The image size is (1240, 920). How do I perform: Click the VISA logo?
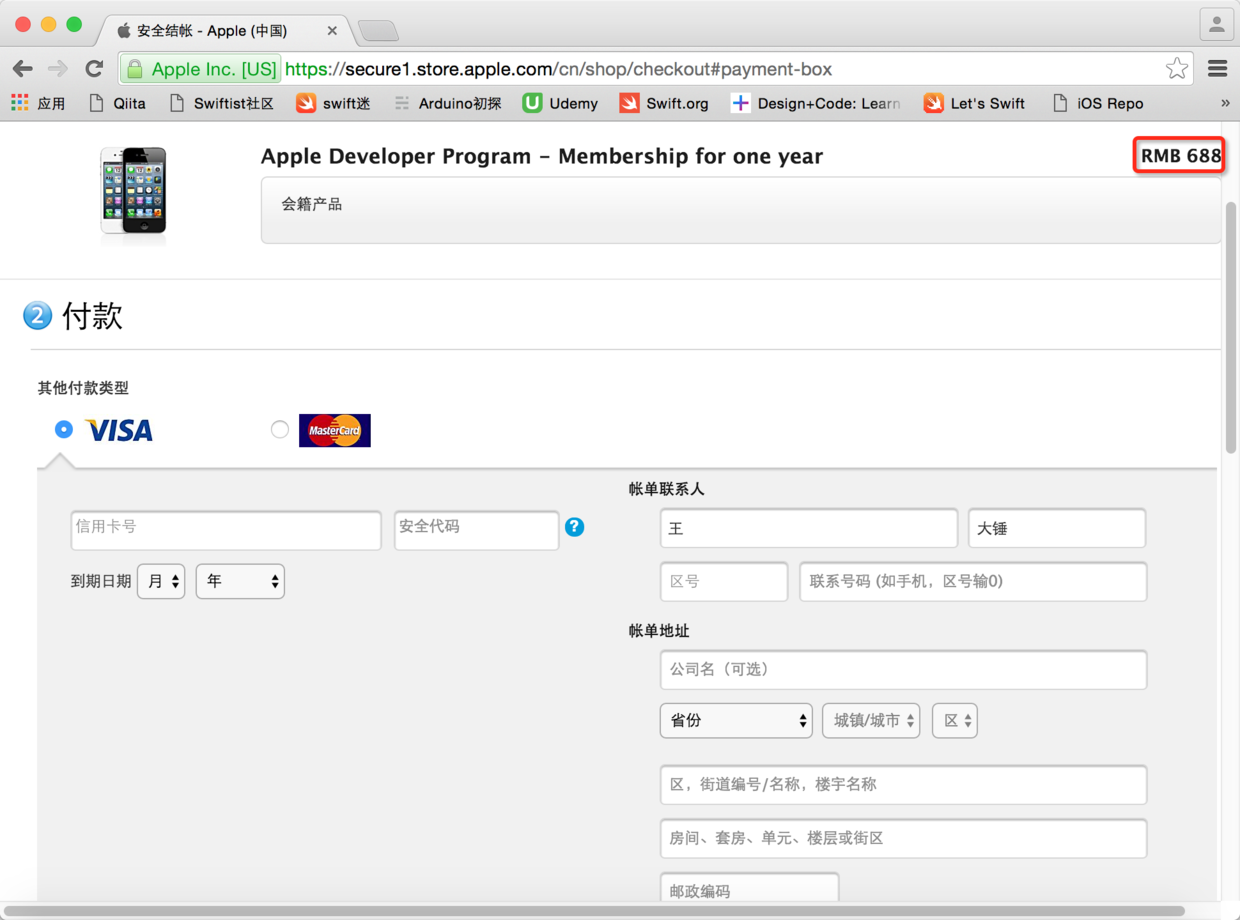click(x=119, y=430)
